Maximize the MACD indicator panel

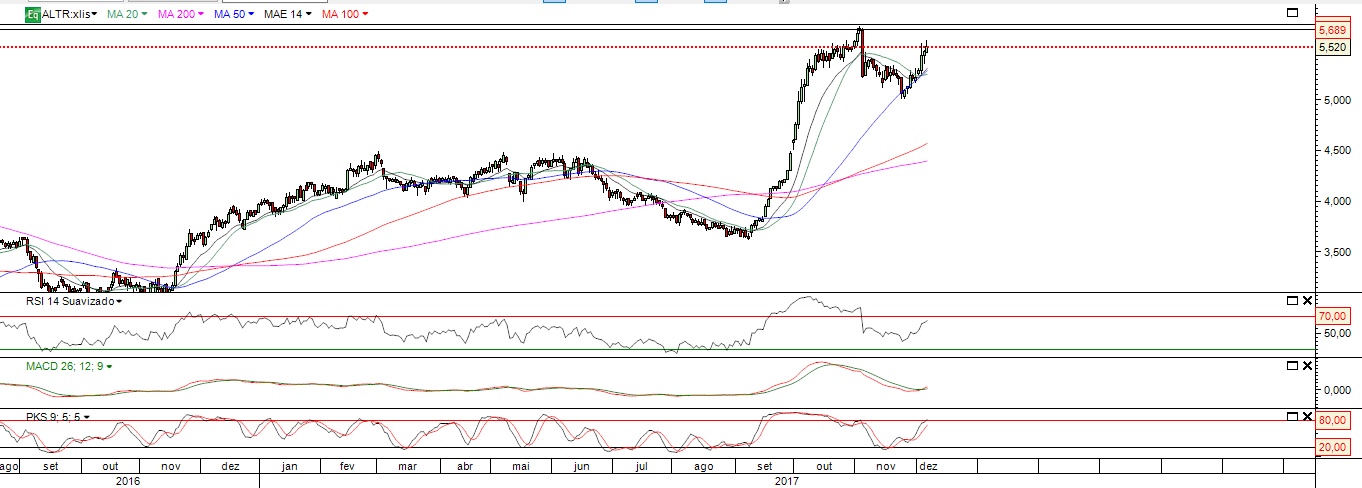tap(1291, 366)
